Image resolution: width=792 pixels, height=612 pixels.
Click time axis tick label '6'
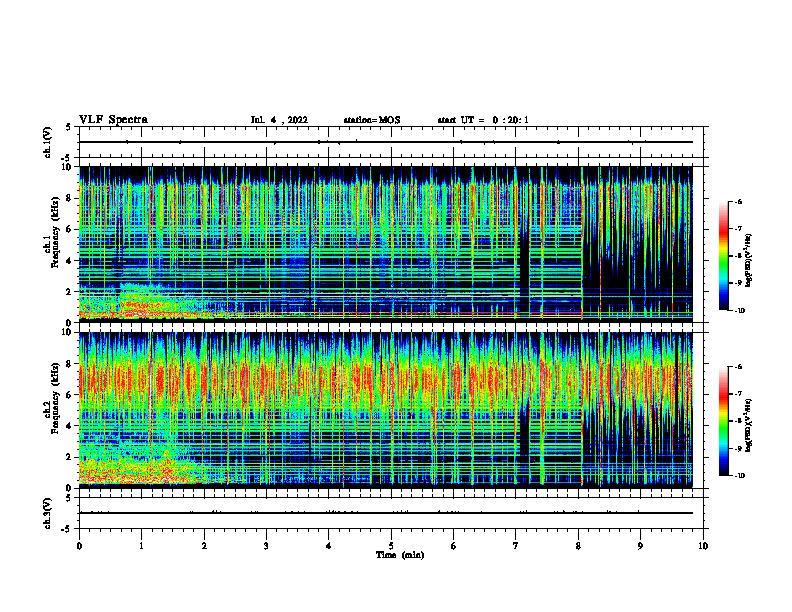pyautogui.click(x=453, y=546)
